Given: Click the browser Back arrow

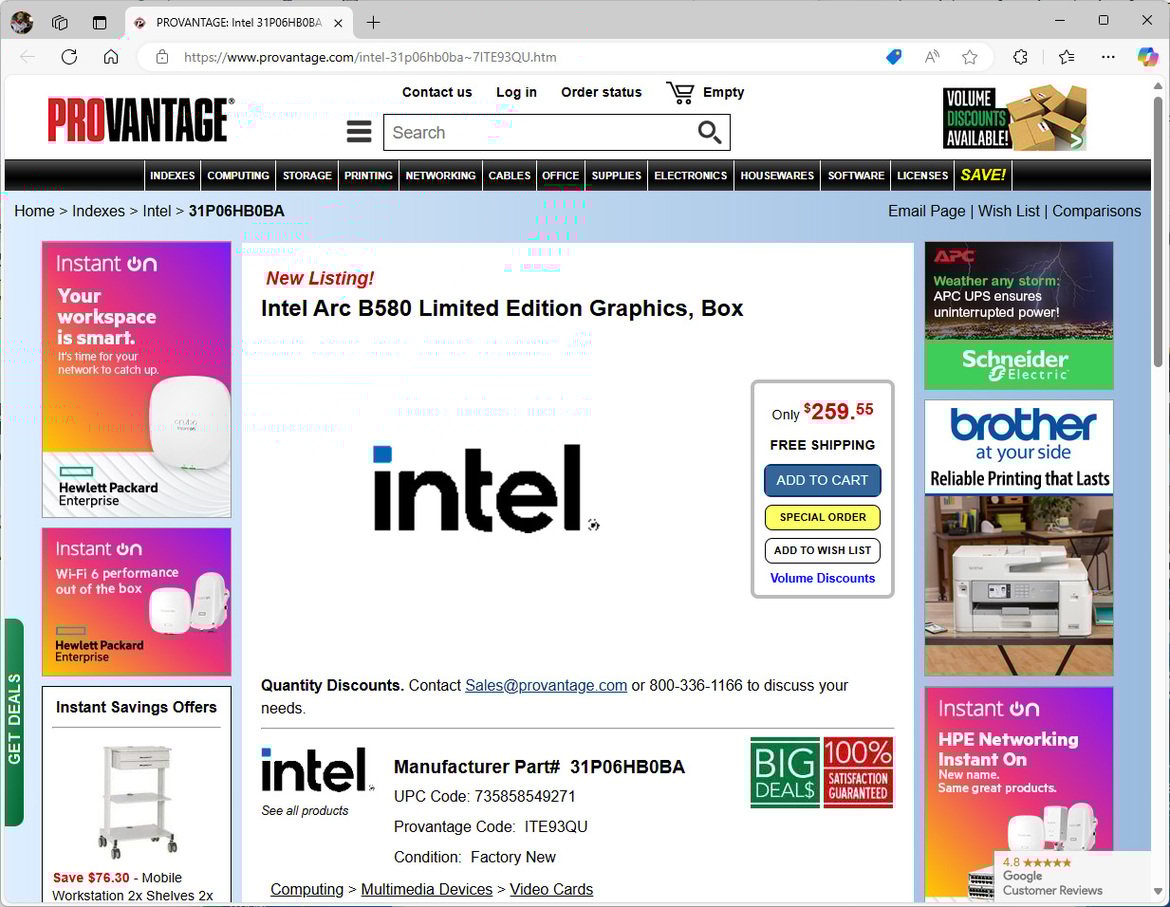Looking at the screenshot, I should point(28,57).
